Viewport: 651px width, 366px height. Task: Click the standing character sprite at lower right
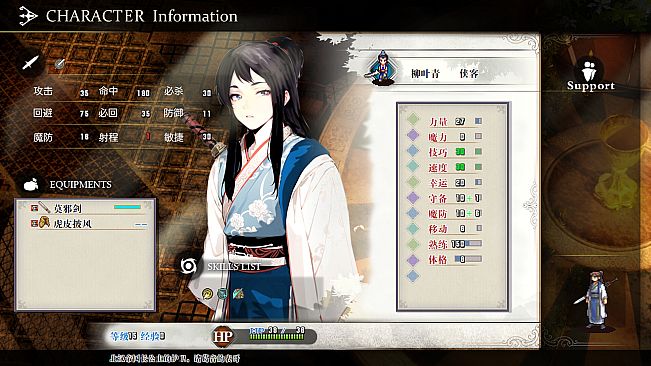click(596, 299)
